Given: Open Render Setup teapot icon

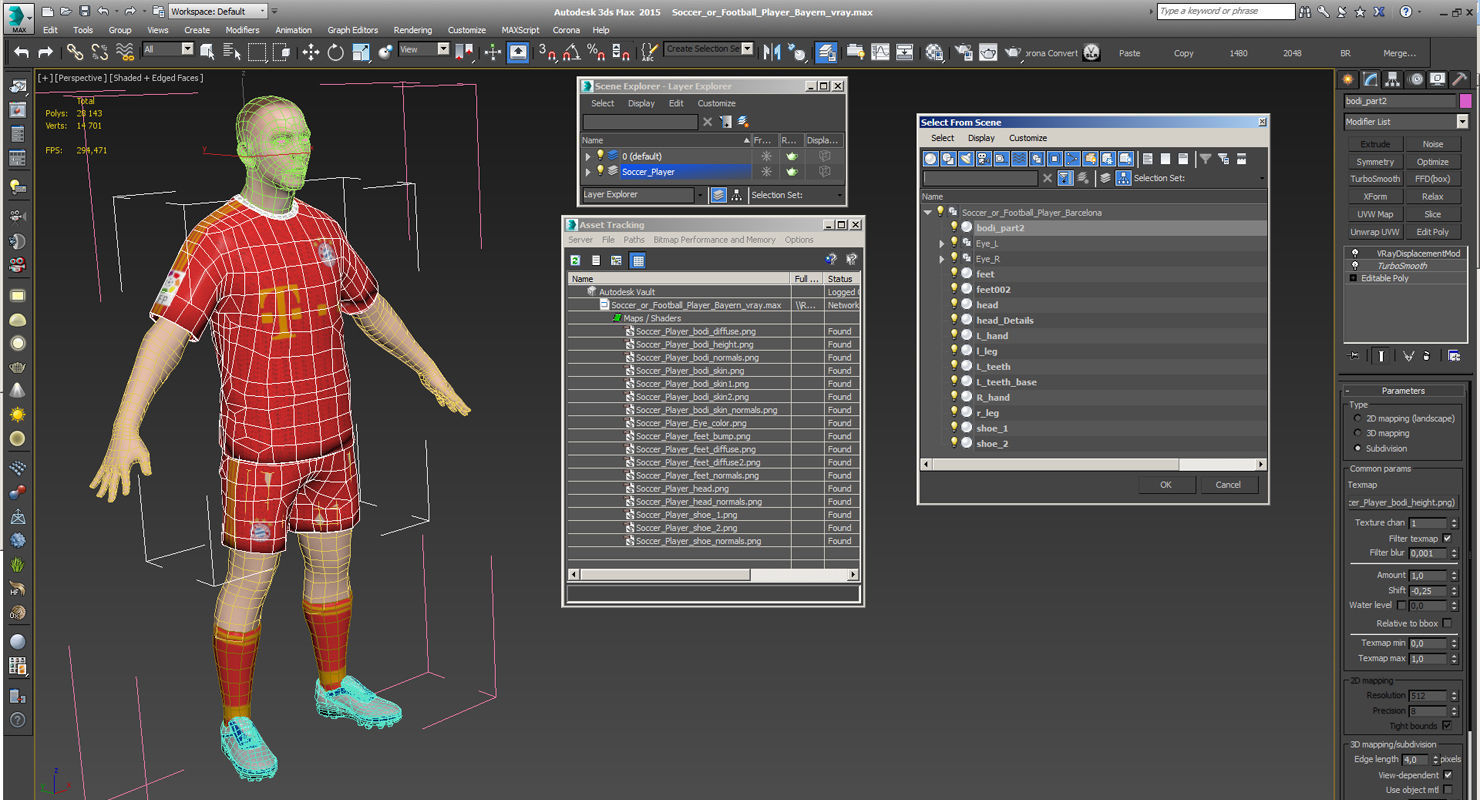Looking at the screenshot, I should [x=964, y=52].
